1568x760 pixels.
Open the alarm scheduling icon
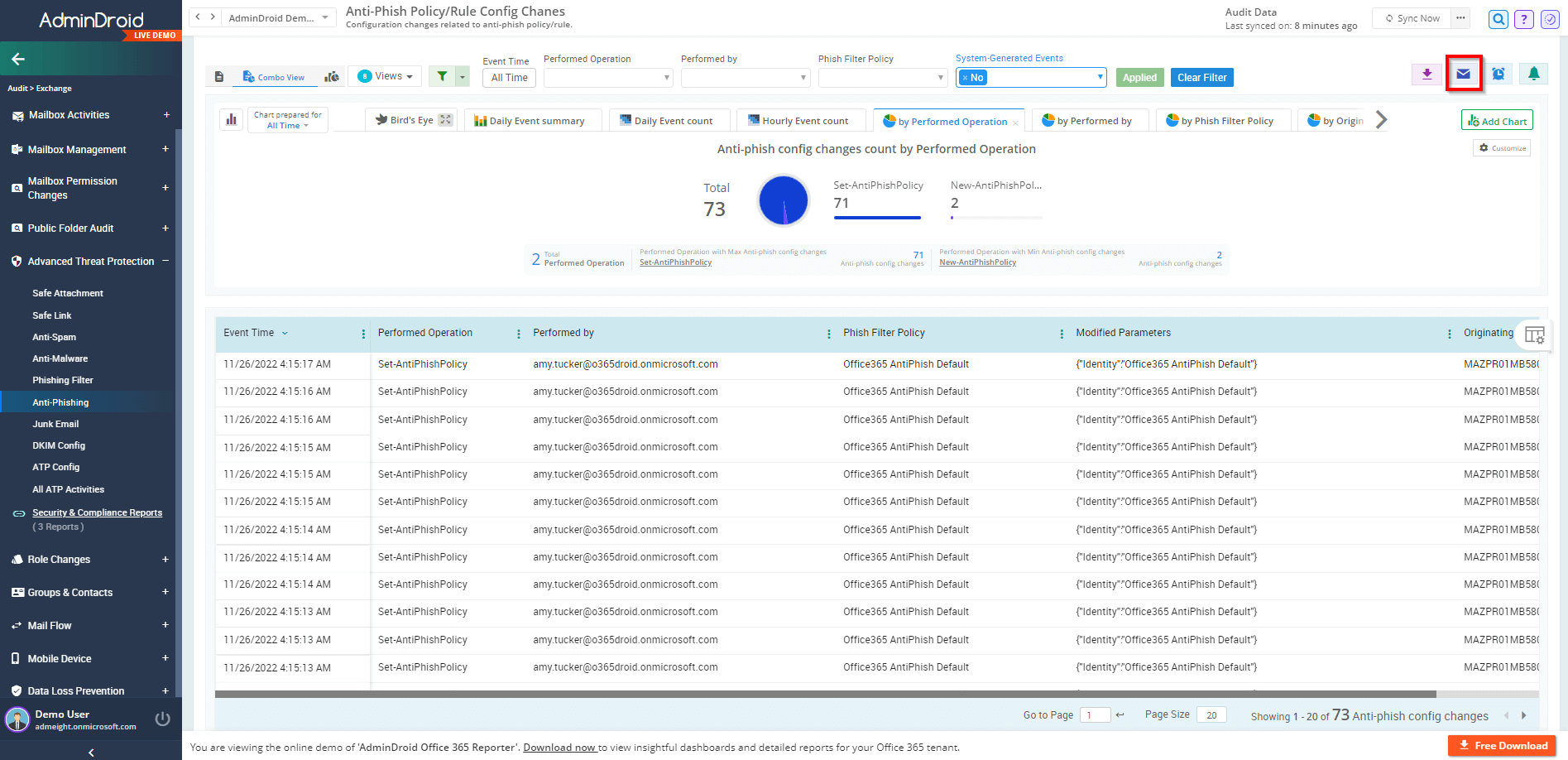(1498, 73)
